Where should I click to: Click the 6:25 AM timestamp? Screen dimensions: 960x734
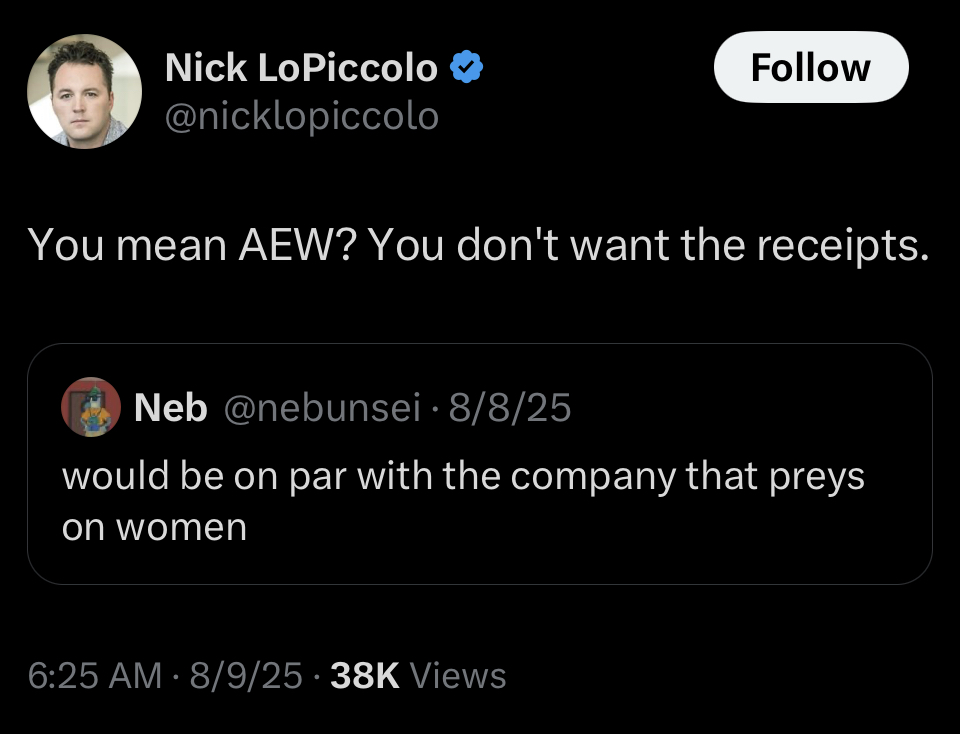tap(94, 676)
